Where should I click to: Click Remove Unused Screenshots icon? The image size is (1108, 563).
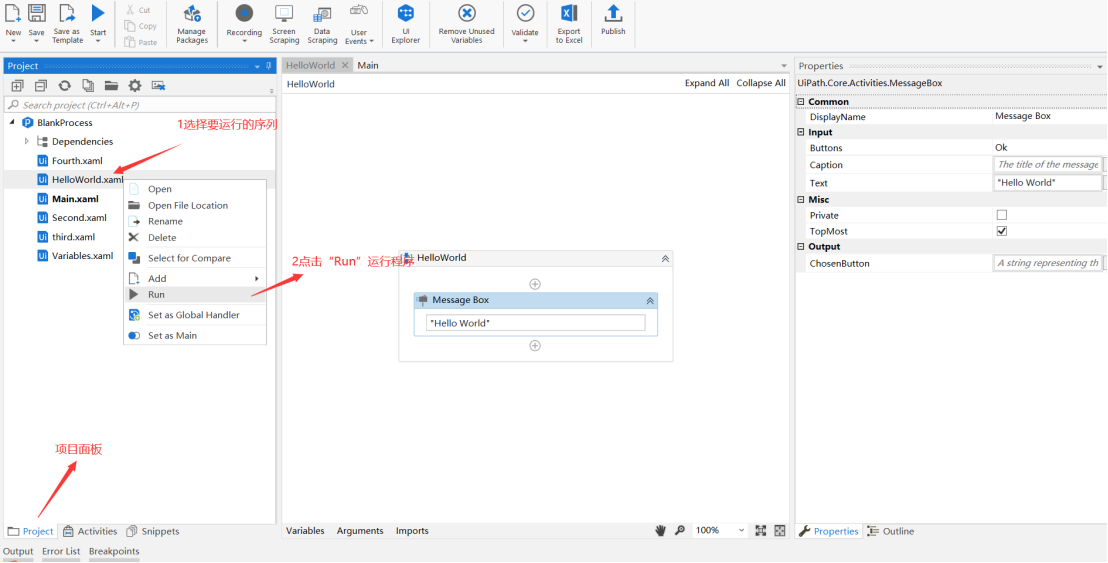[x=158, y=85]
